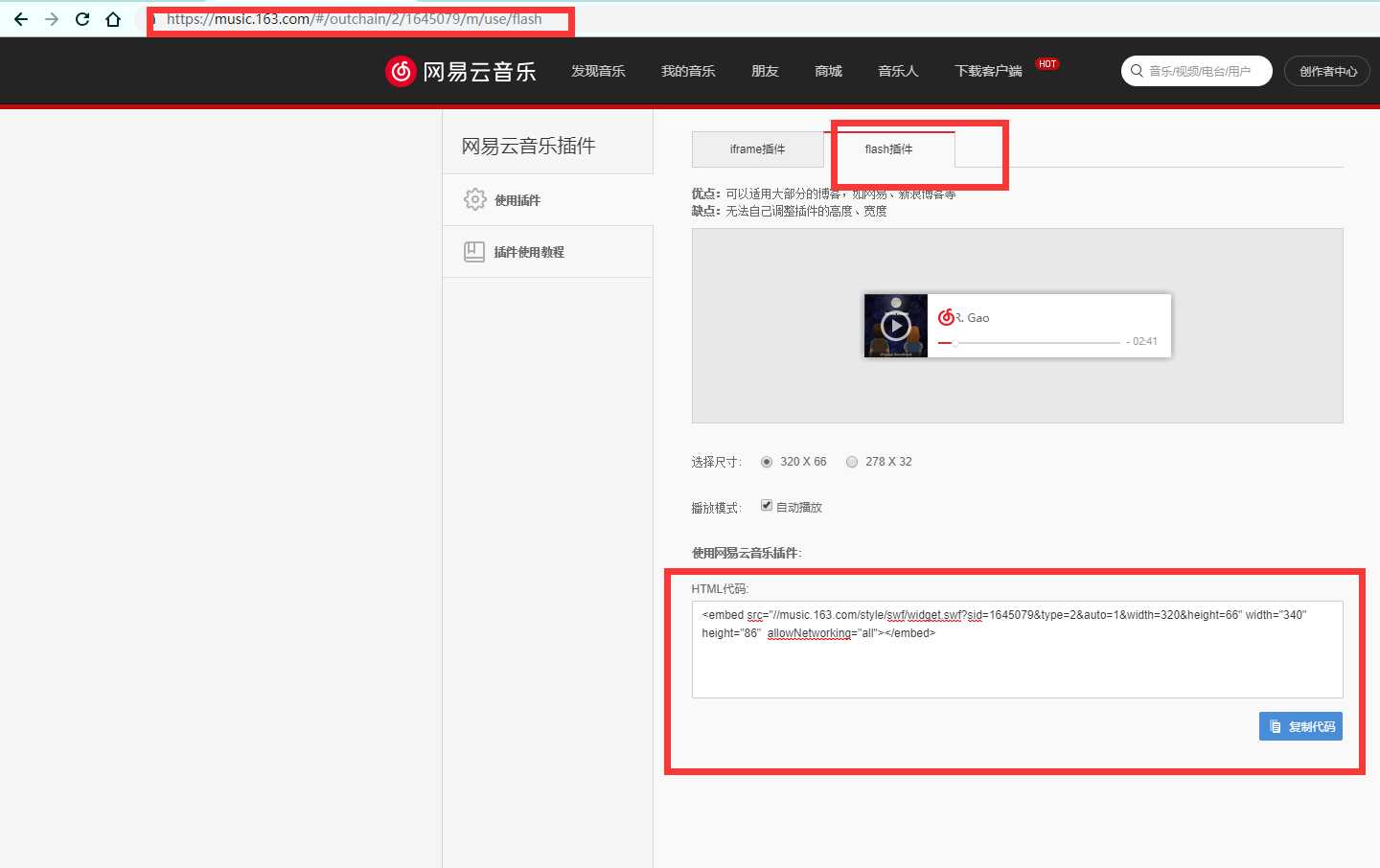1380x868 pixels.
Task: Seek on the player progress bar
Action: 1029,342
